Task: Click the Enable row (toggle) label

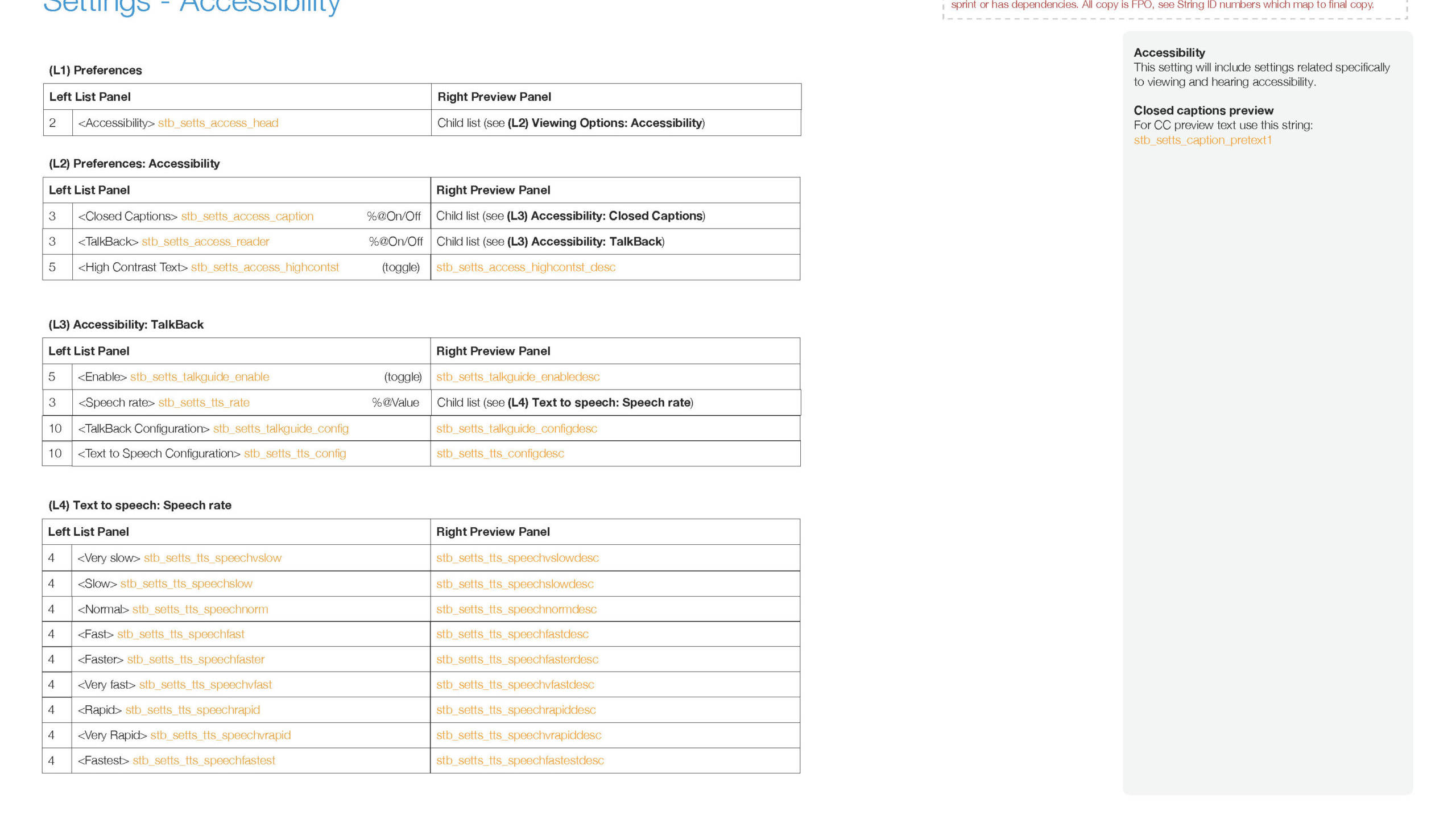Action: (x=403, y=377)
